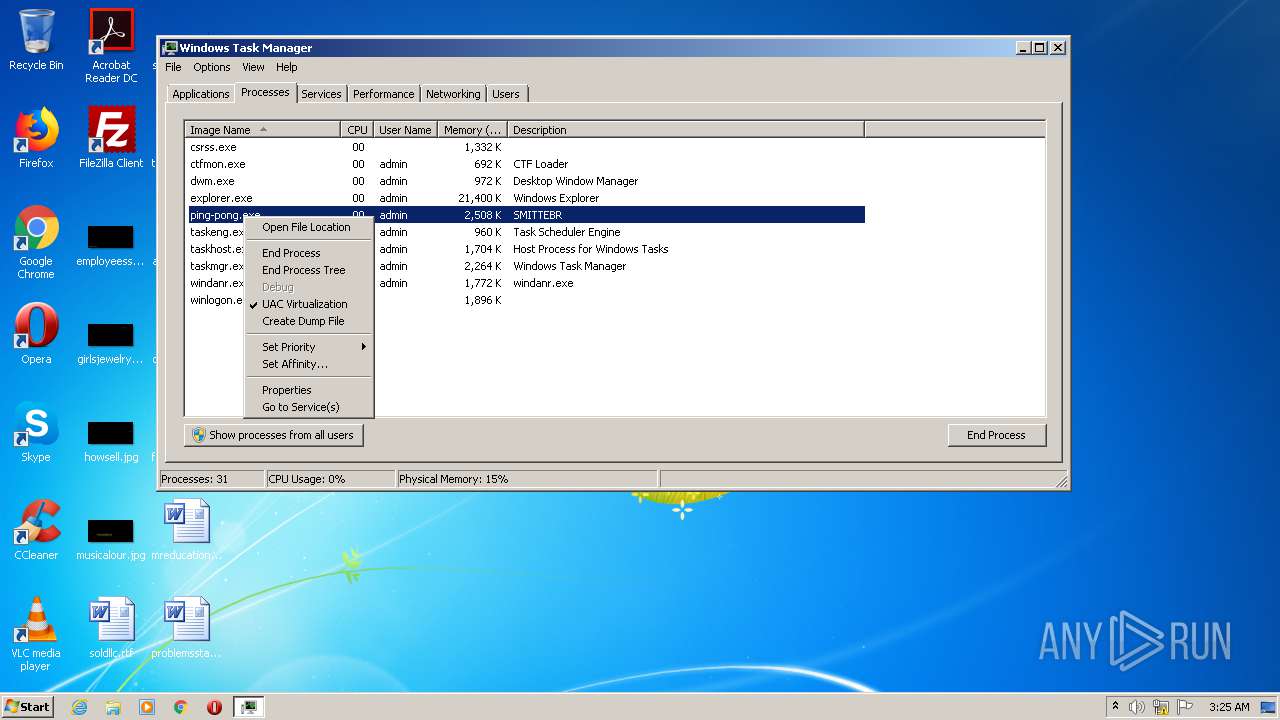This screenshot has width=1280, height=720.
Task: Open the girlsjewelry desktop file
Action: point(111,343)
